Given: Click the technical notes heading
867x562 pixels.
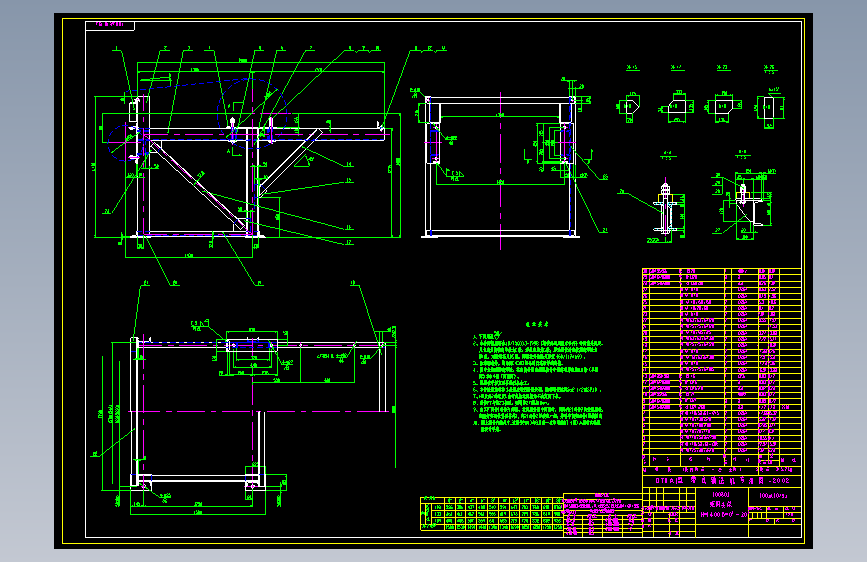Looking at the screenshot, I should 537,325.
